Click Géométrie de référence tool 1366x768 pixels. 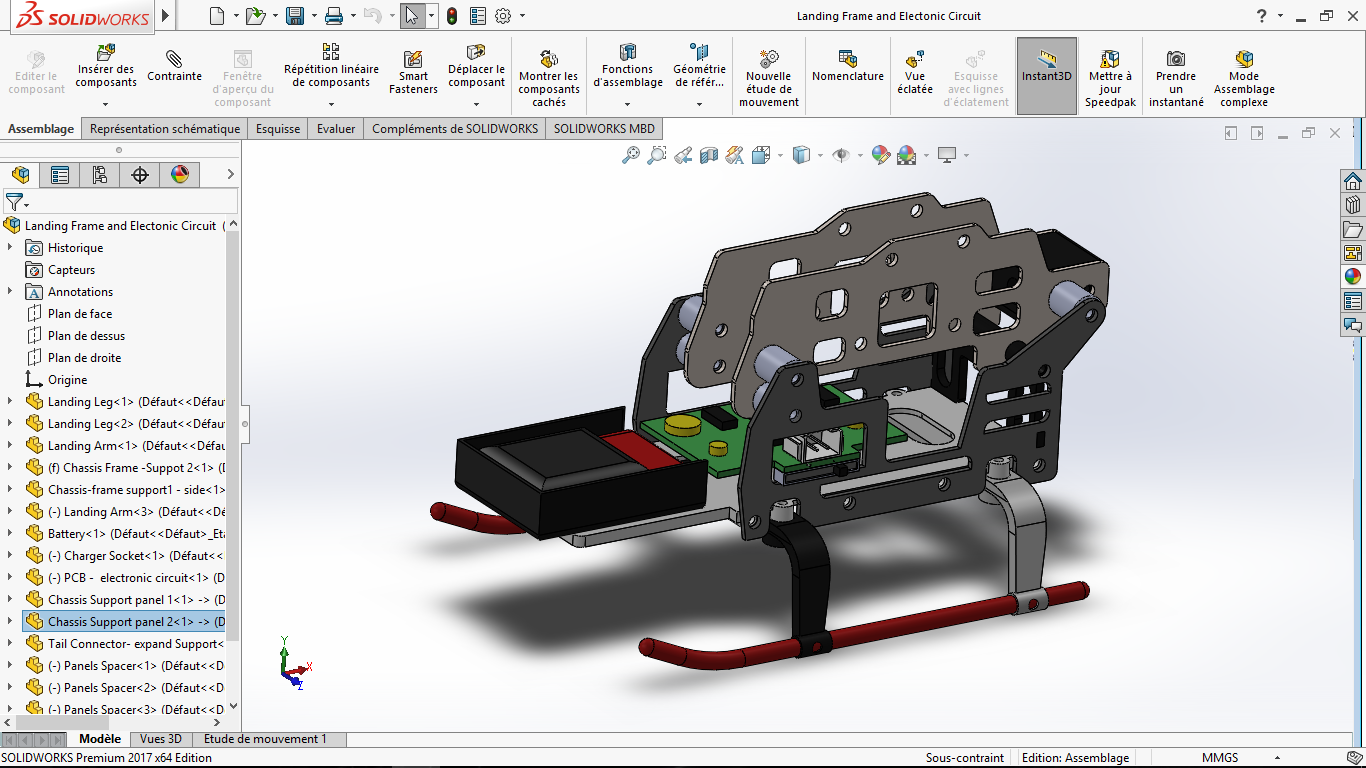click(x=699, y=67)
